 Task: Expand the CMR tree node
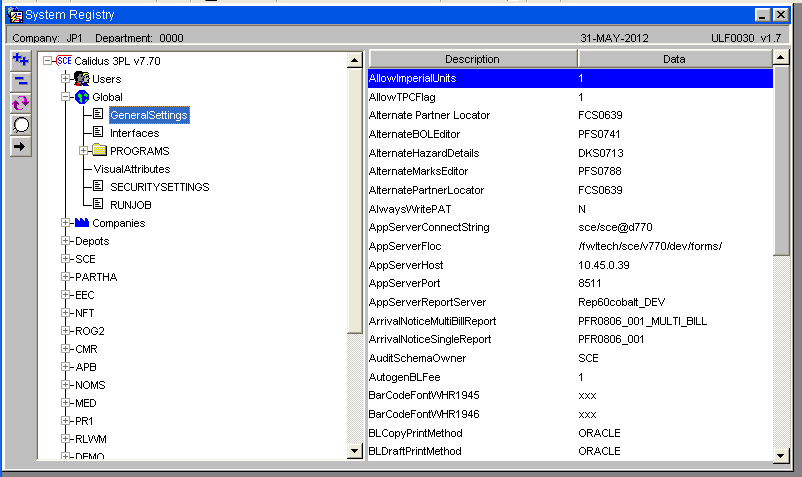point(65,349)
